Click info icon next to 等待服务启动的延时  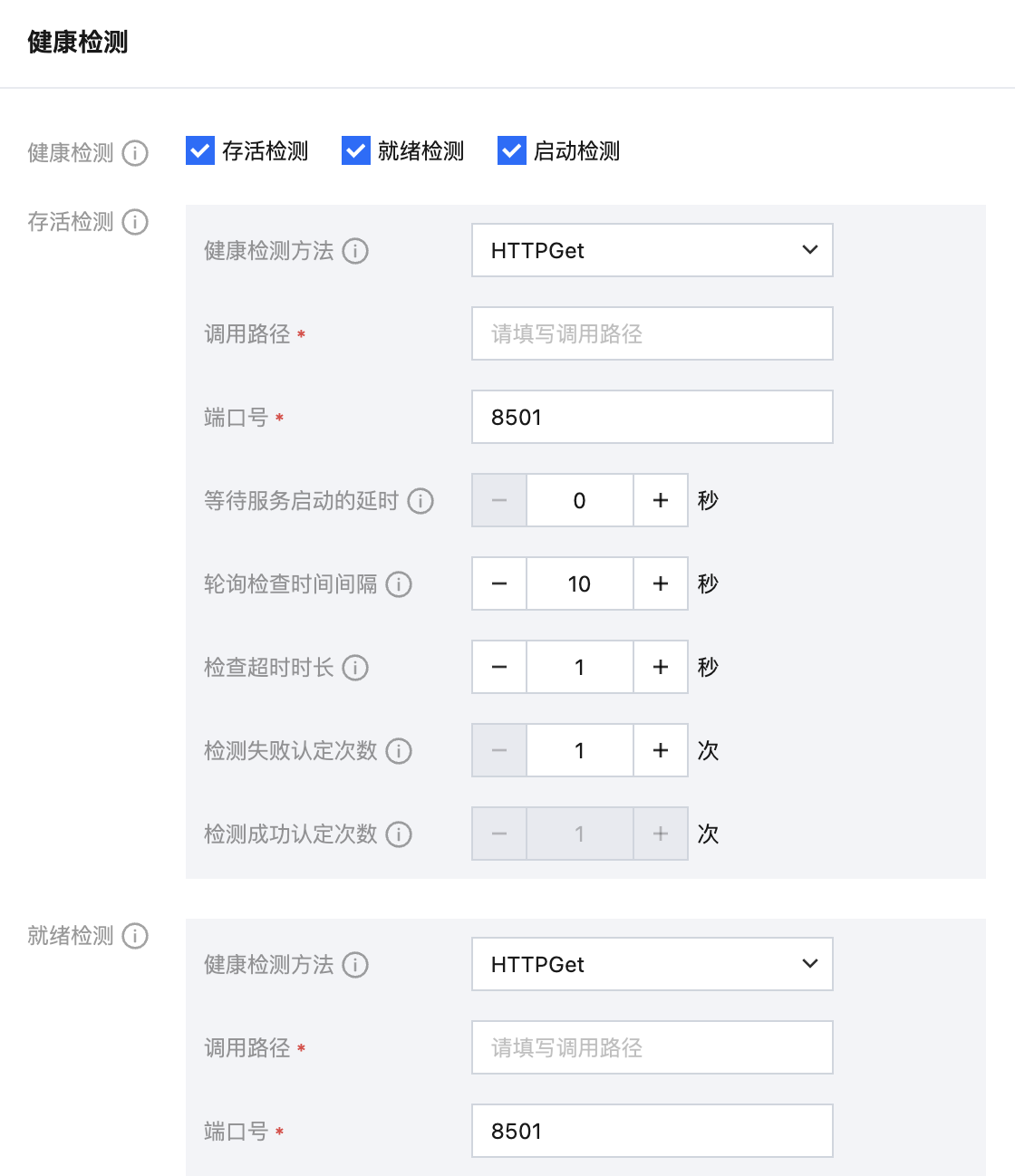420,501
